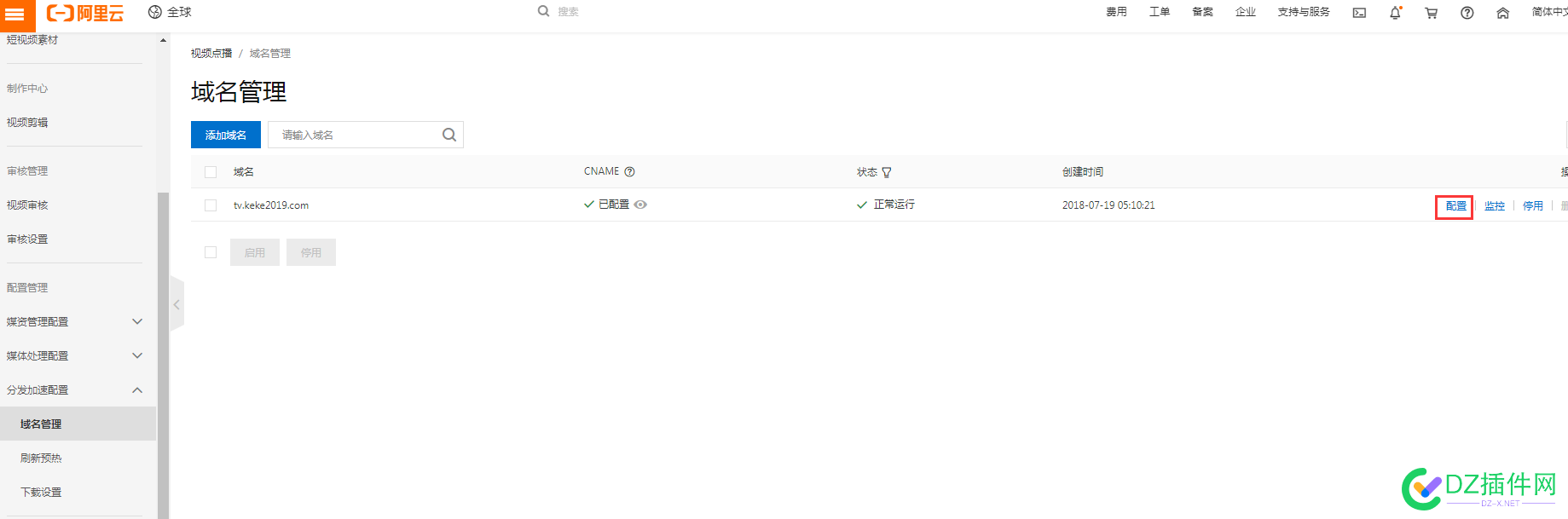
Task: Click the top search magnifier icon
Action: 543,11
